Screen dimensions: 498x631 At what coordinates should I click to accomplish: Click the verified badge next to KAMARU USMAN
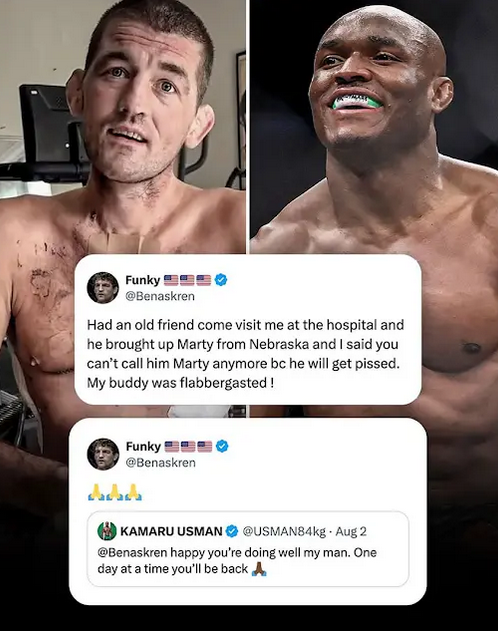(x=232, y=531)
